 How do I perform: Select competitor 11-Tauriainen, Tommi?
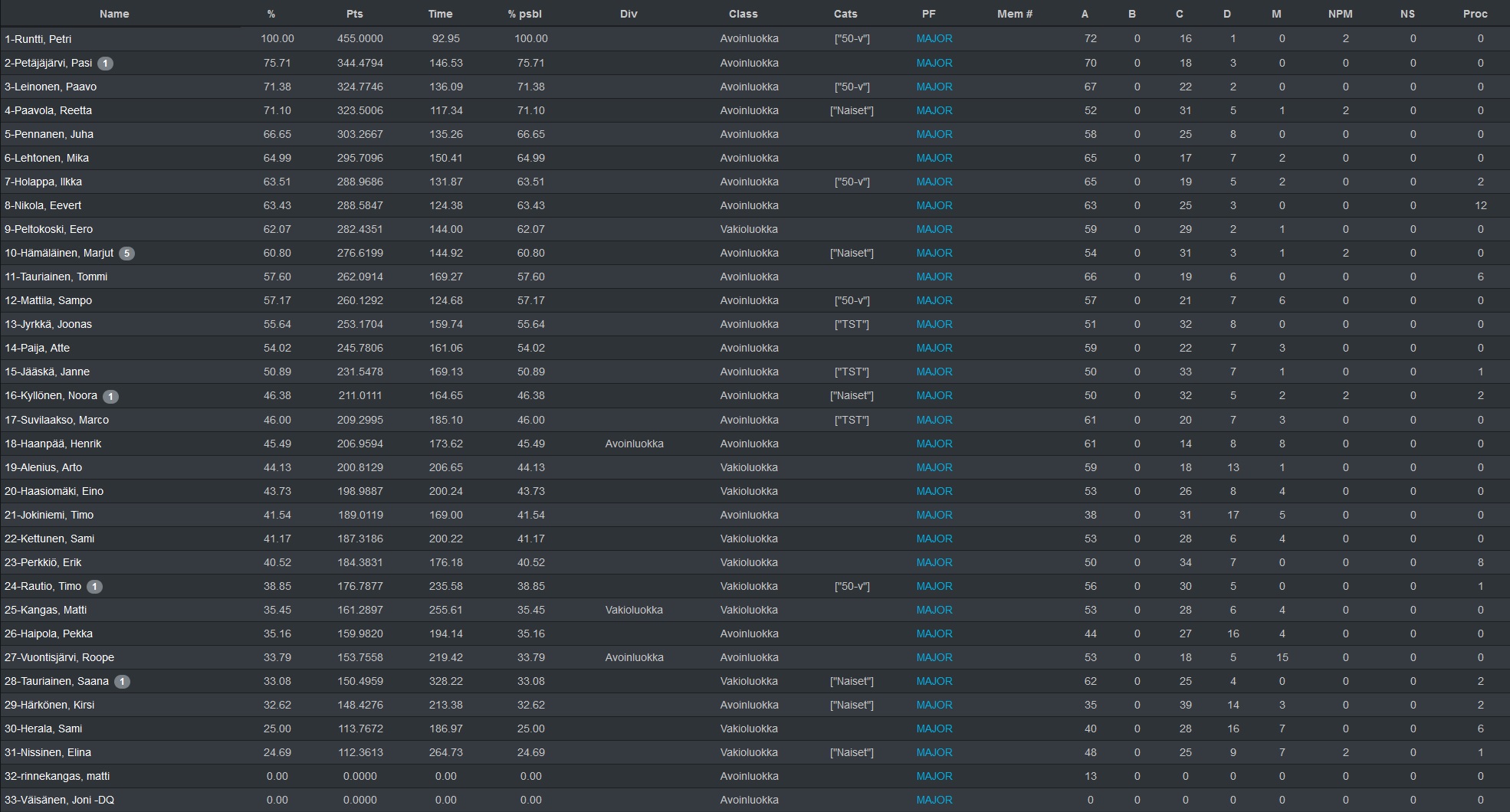coord(56,277)
